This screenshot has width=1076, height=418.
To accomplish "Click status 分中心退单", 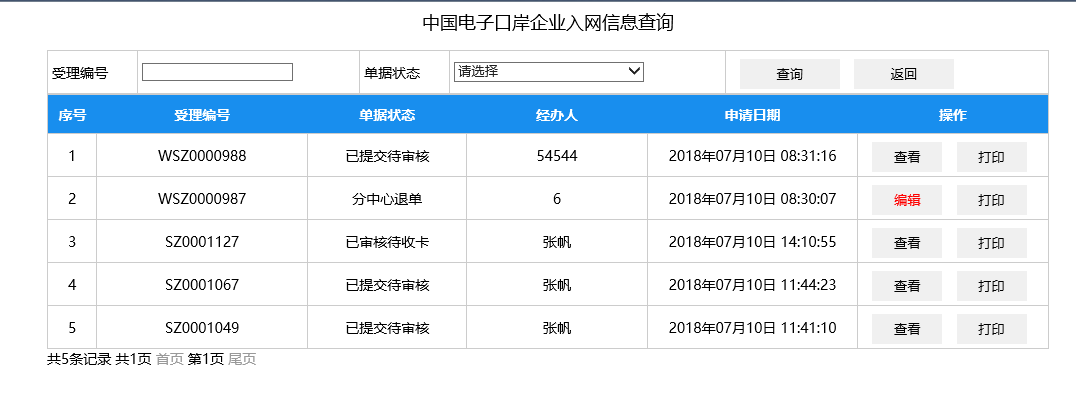I will (x=387, y=199).
